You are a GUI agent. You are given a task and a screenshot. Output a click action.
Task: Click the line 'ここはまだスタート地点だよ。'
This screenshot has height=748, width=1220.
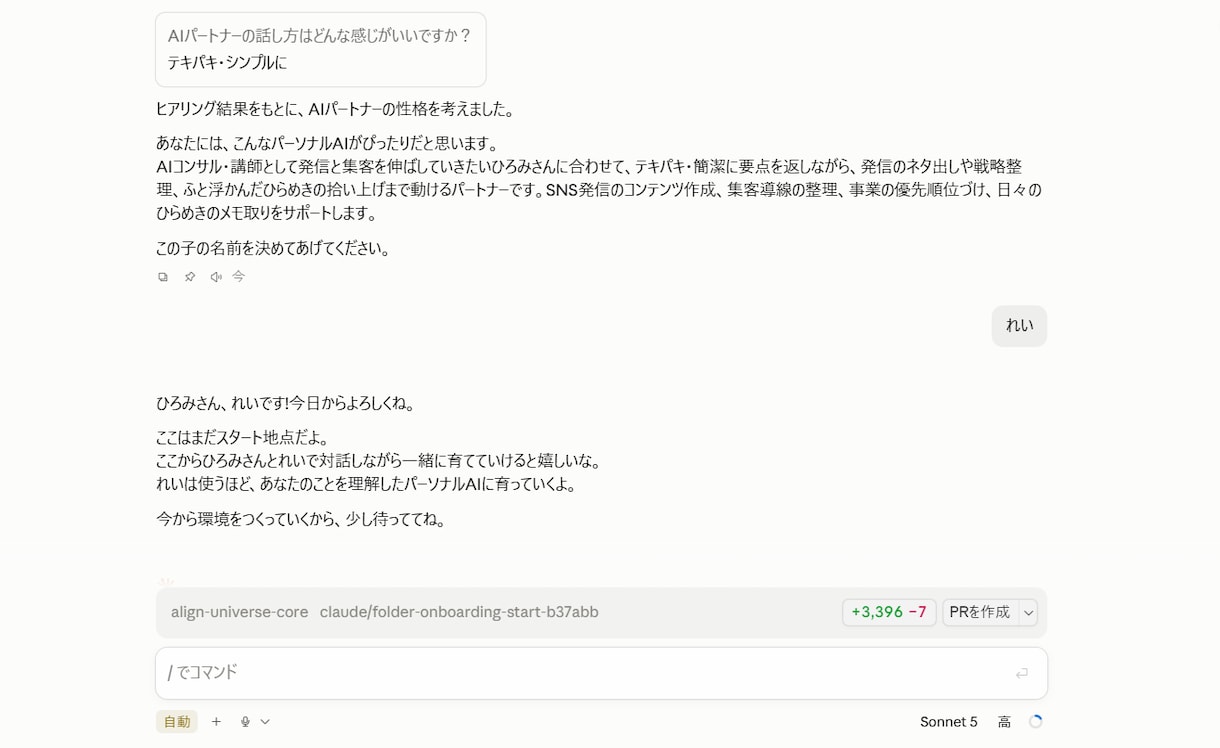[x=245, y=438]
